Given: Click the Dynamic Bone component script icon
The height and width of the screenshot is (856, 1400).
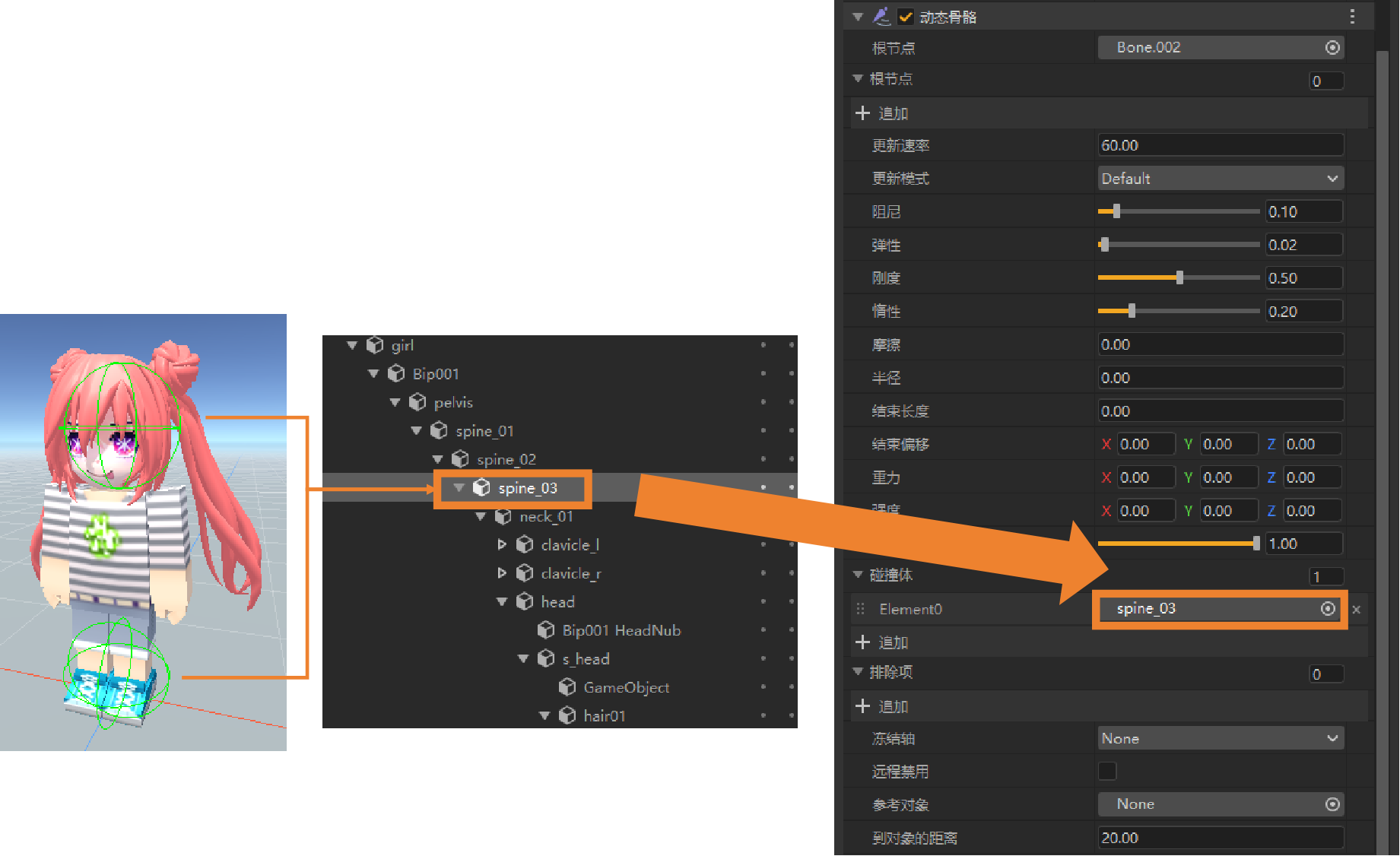Looking at the screenshot, I should click(881, 16).
